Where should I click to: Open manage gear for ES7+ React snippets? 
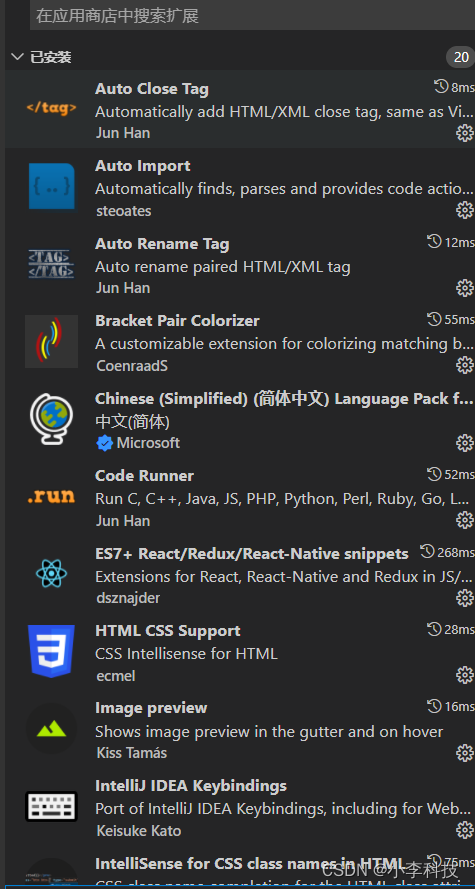pos(465,598)
